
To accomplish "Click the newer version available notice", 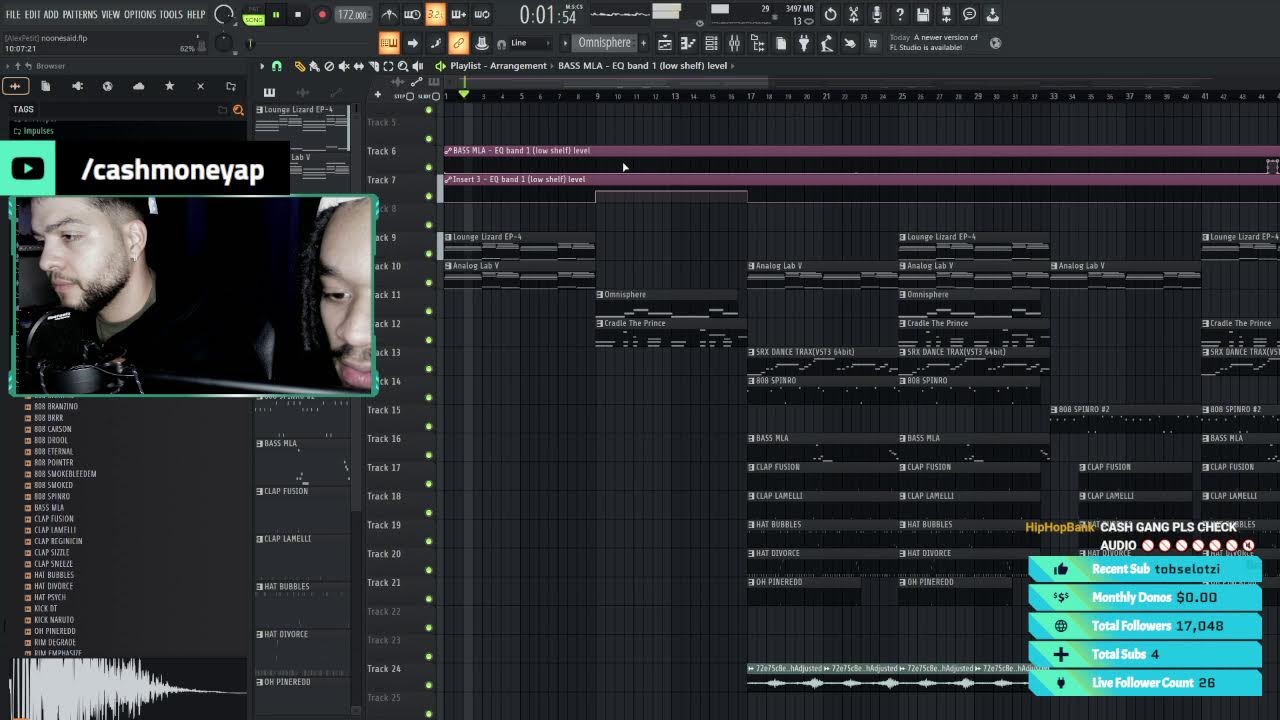I will click(x=933, y=43).
